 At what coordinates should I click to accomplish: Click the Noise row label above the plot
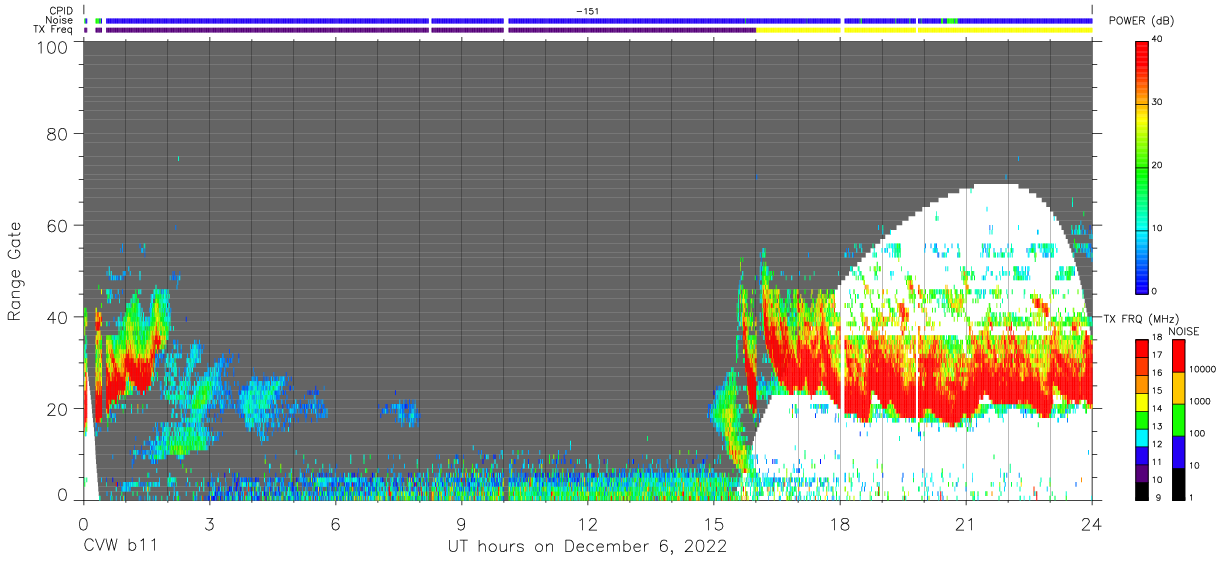[59, 20]
